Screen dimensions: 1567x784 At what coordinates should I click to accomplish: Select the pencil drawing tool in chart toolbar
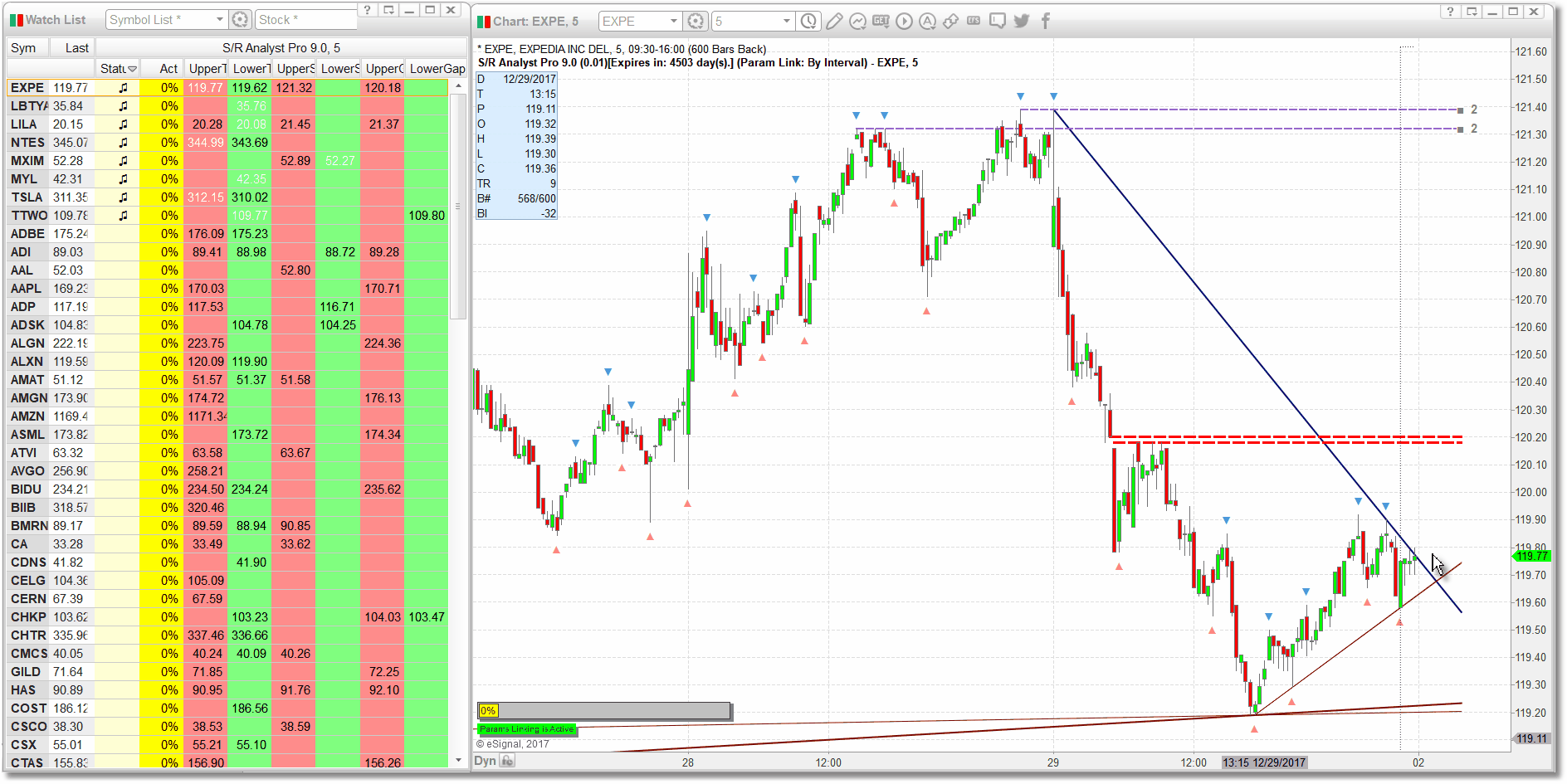(834, 21)
